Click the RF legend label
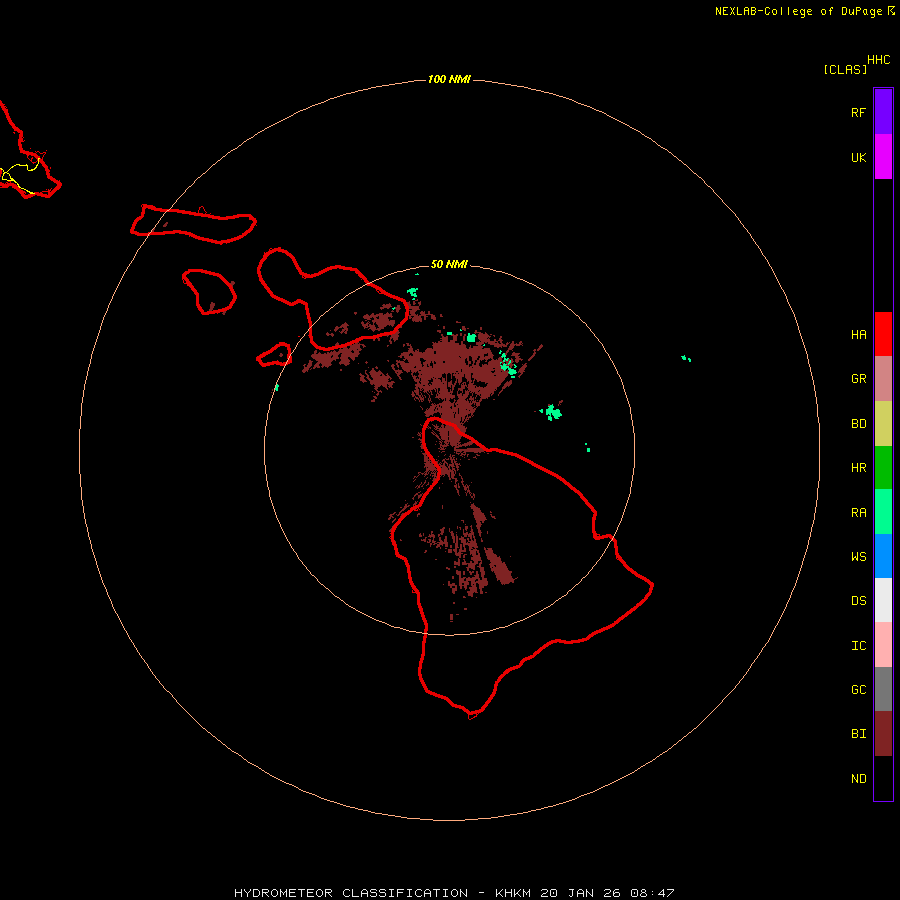The image size is (900, 900). [858, 112]
